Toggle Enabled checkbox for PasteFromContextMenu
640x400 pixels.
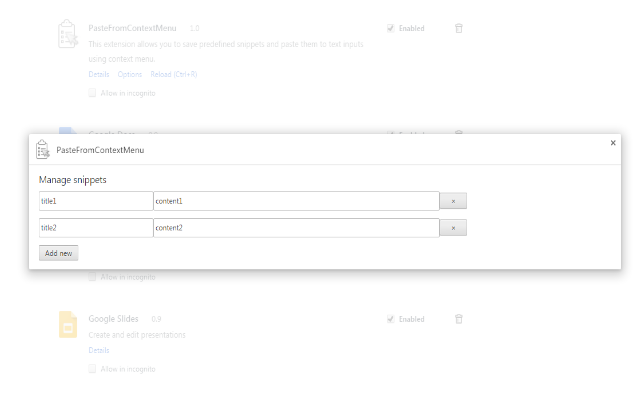pyautogui.click(x=391, y=28)
